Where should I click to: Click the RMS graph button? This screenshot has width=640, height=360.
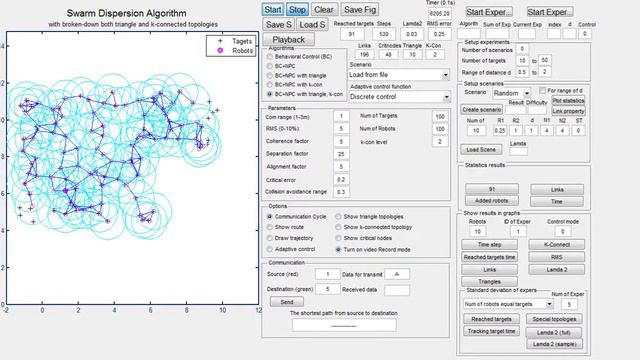tap(557, 257)
